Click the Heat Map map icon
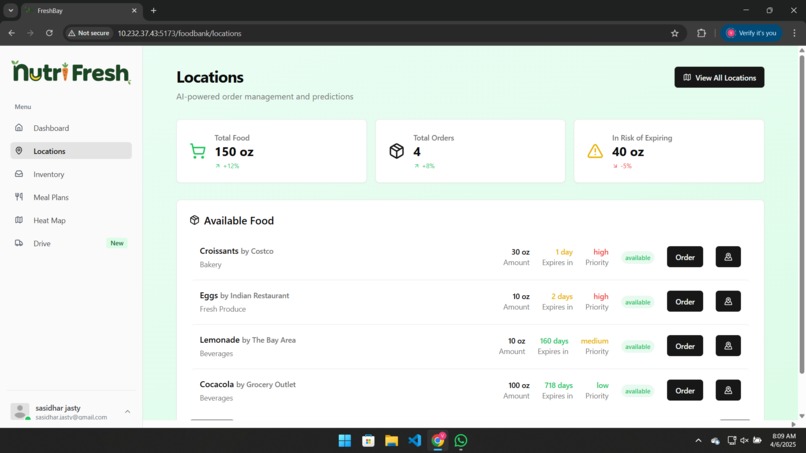This screenshot has width=806, height=453. click(19, 220)
